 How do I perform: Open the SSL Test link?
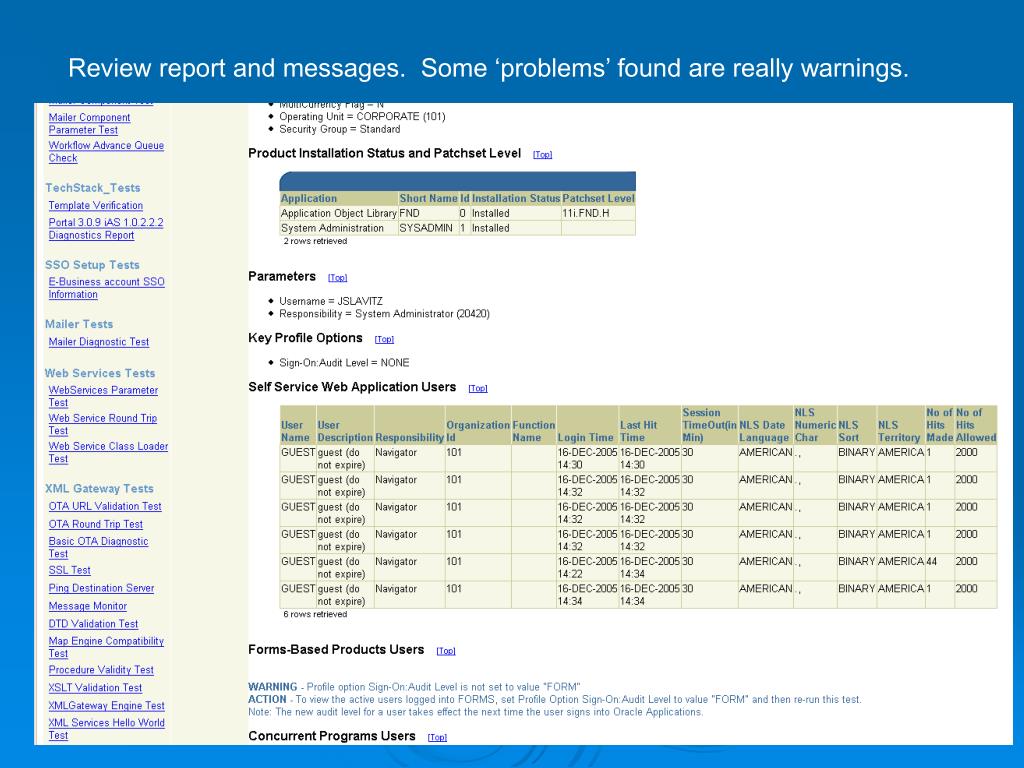(69, 570)
